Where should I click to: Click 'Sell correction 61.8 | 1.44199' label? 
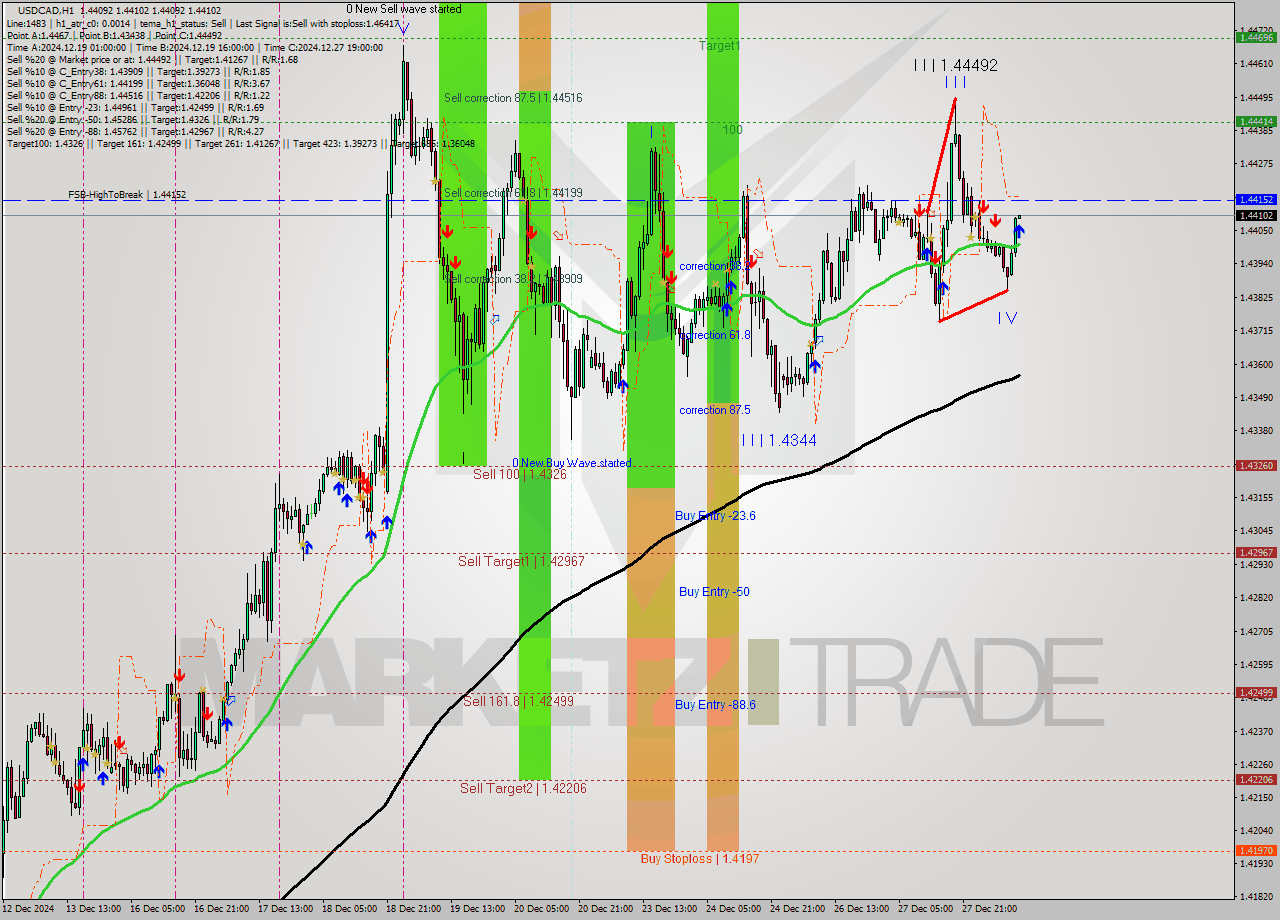[513, 192]
